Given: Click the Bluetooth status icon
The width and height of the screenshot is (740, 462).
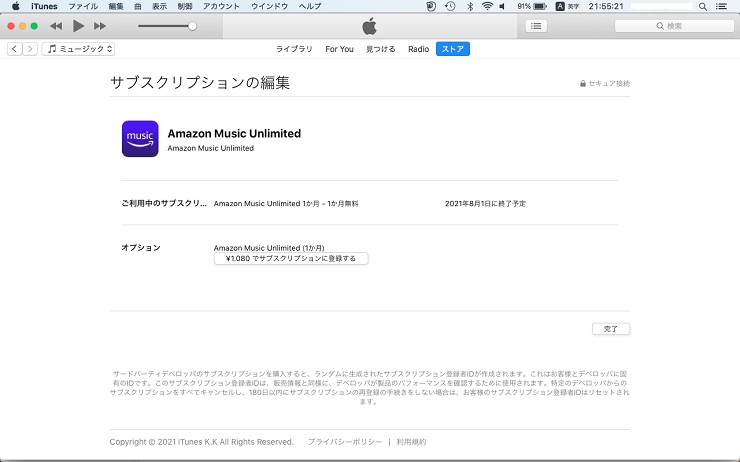Looking at the screenshot, I should [x=470, y=6].
